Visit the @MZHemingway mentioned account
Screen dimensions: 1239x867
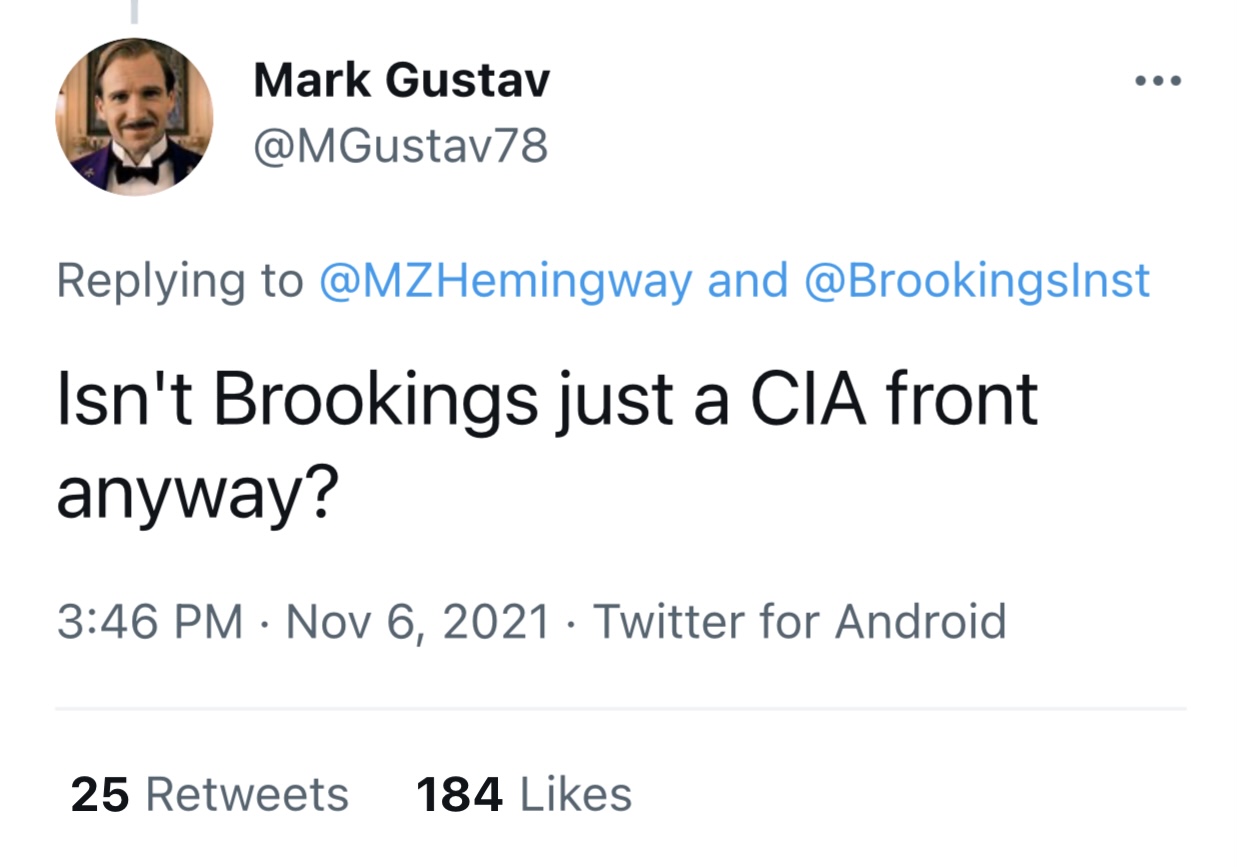[505, 281]
